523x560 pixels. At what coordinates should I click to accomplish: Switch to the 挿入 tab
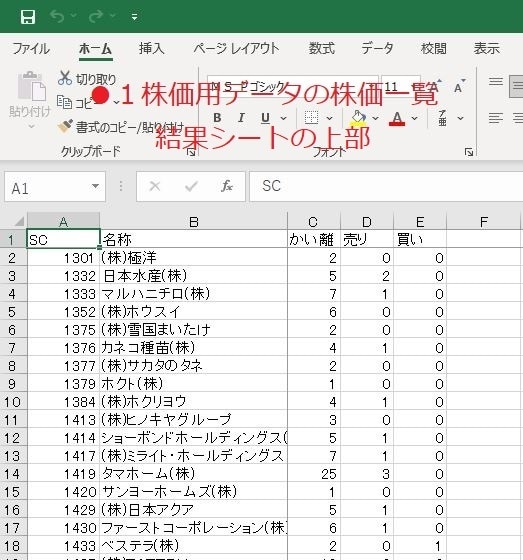coord(151,48)
